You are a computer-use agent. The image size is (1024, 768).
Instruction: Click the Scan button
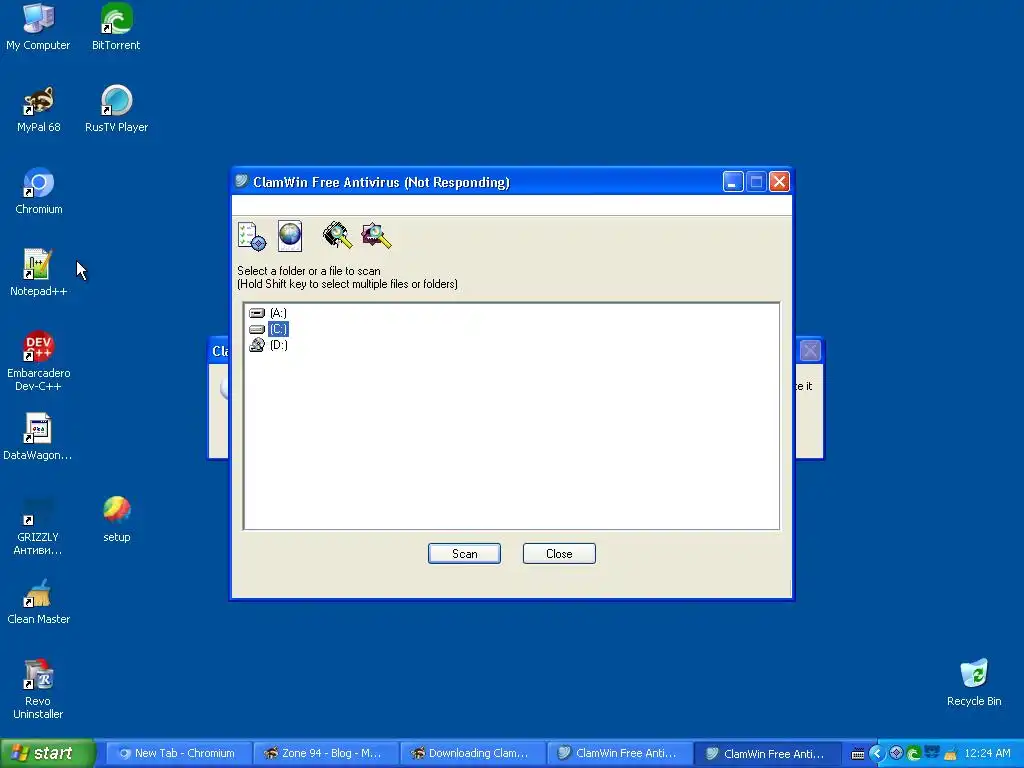(x=464, y=553)
